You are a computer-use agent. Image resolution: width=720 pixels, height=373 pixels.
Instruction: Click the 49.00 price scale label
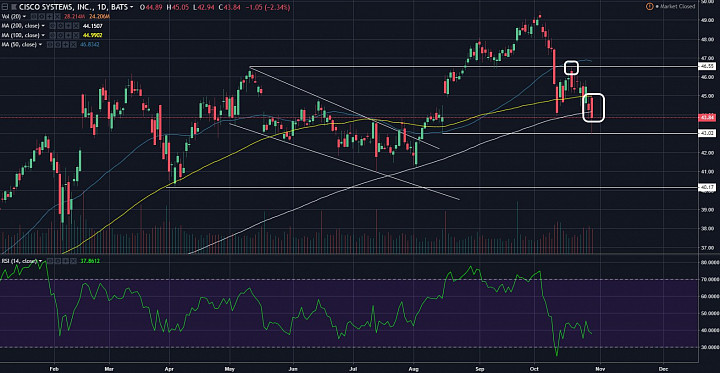[x=707, y=20]
